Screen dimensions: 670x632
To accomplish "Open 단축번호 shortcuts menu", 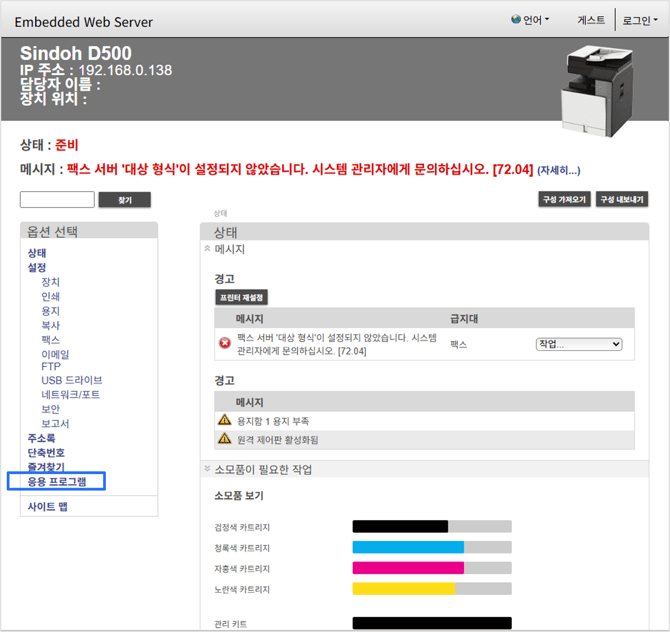I will pos(46,453).
